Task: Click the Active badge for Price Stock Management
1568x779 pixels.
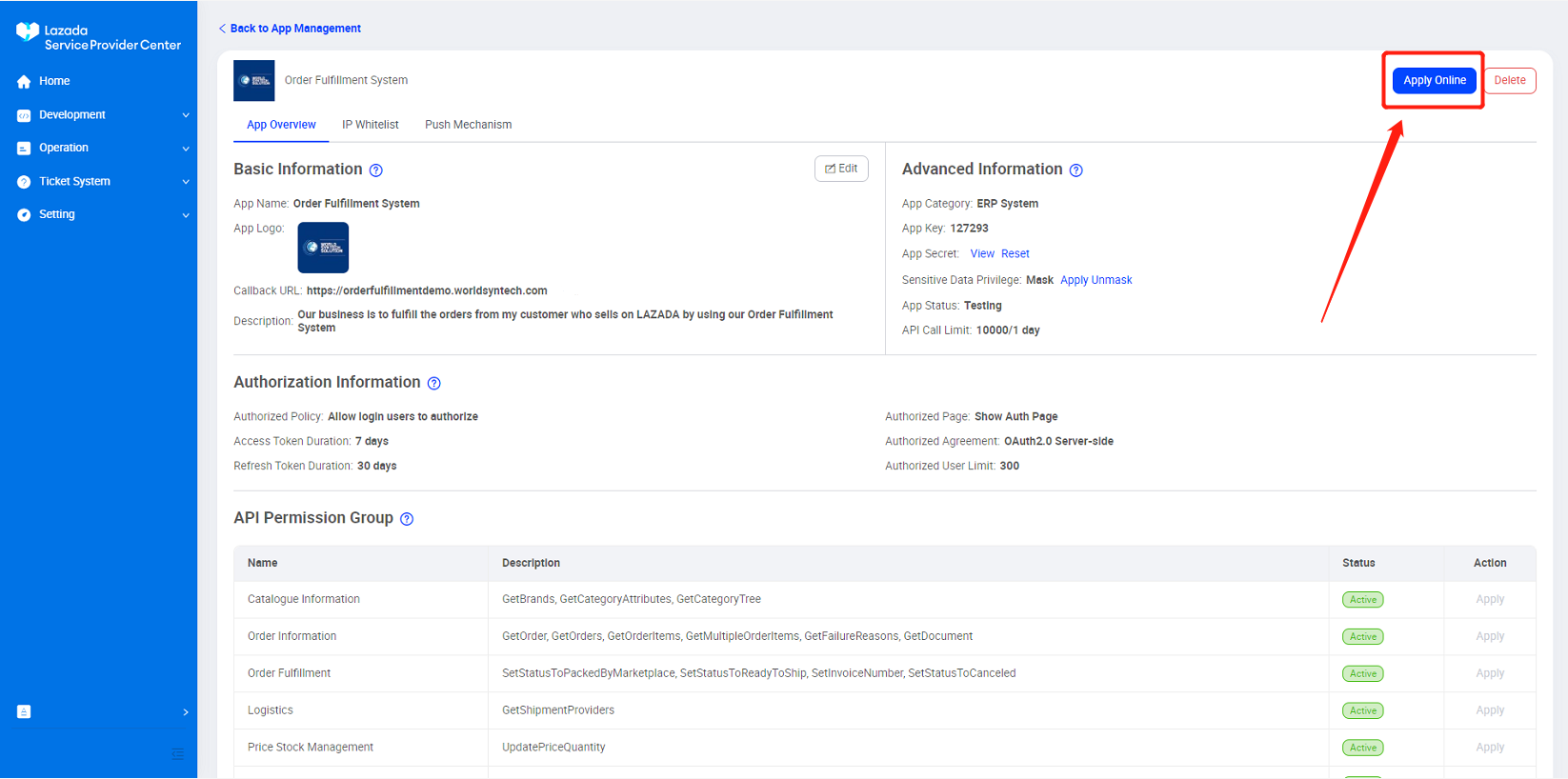Action: (1363, 749)
